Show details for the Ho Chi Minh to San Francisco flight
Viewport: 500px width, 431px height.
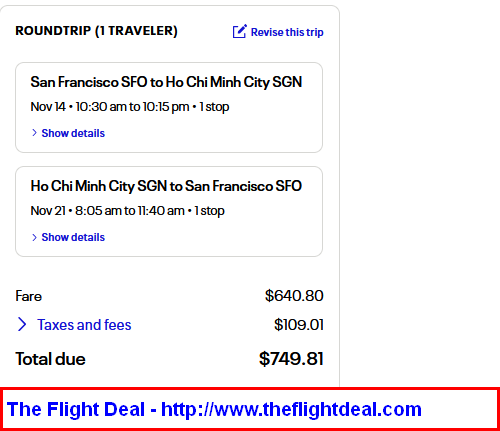[x=73, y=237]
